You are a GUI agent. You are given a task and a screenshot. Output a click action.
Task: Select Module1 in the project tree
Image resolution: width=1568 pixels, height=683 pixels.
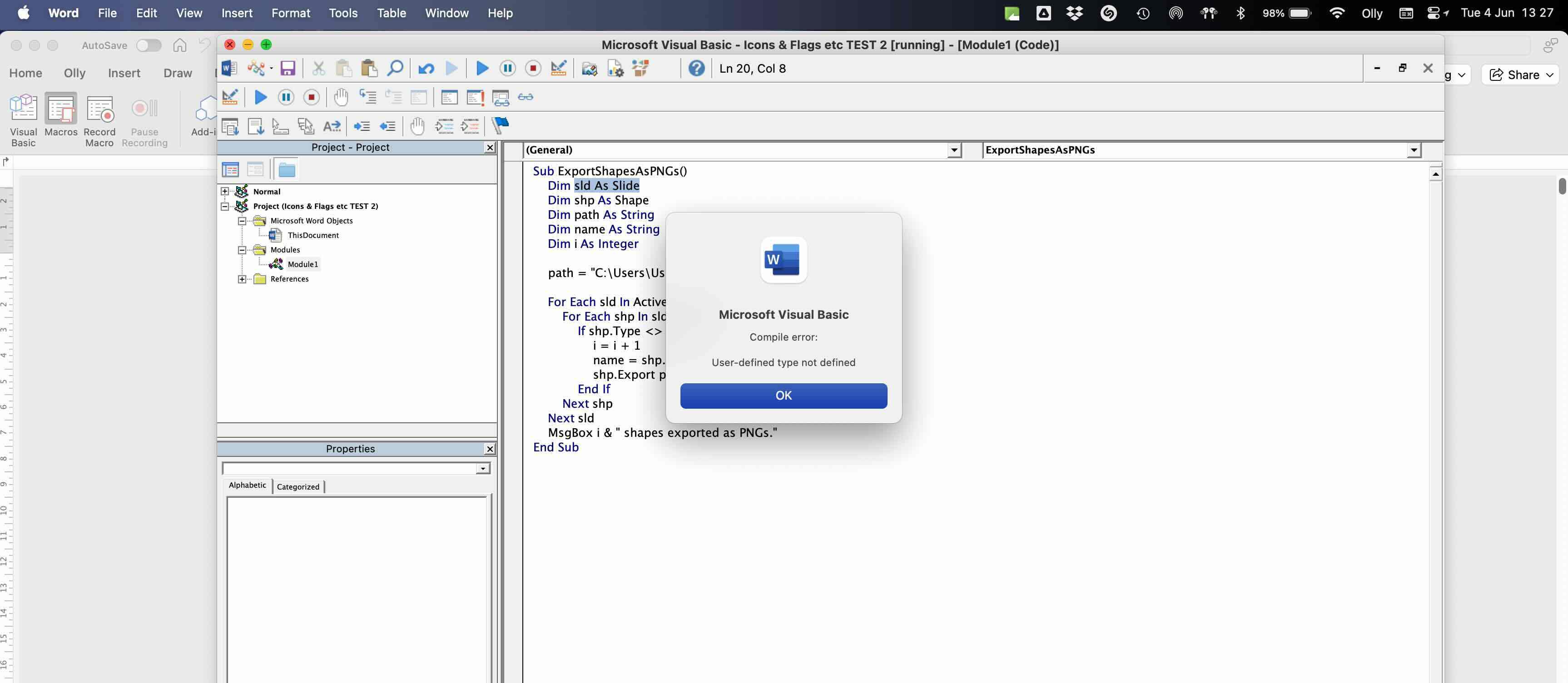[x=303, y=264]
